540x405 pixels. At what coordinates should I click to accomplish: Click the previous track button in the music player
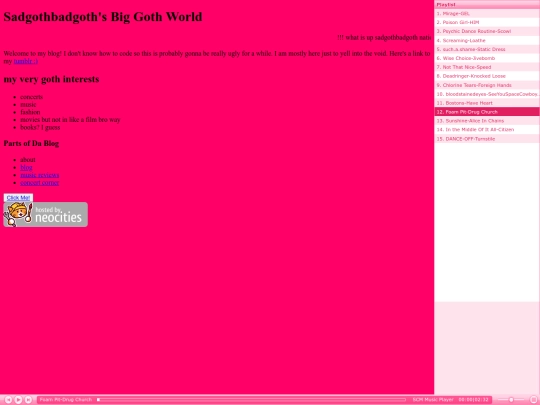[x=8, y=399]
